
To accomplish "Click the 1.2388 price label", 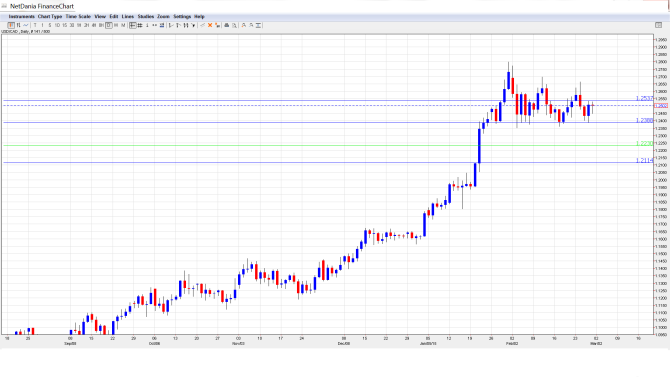I will tap(644, 121).
